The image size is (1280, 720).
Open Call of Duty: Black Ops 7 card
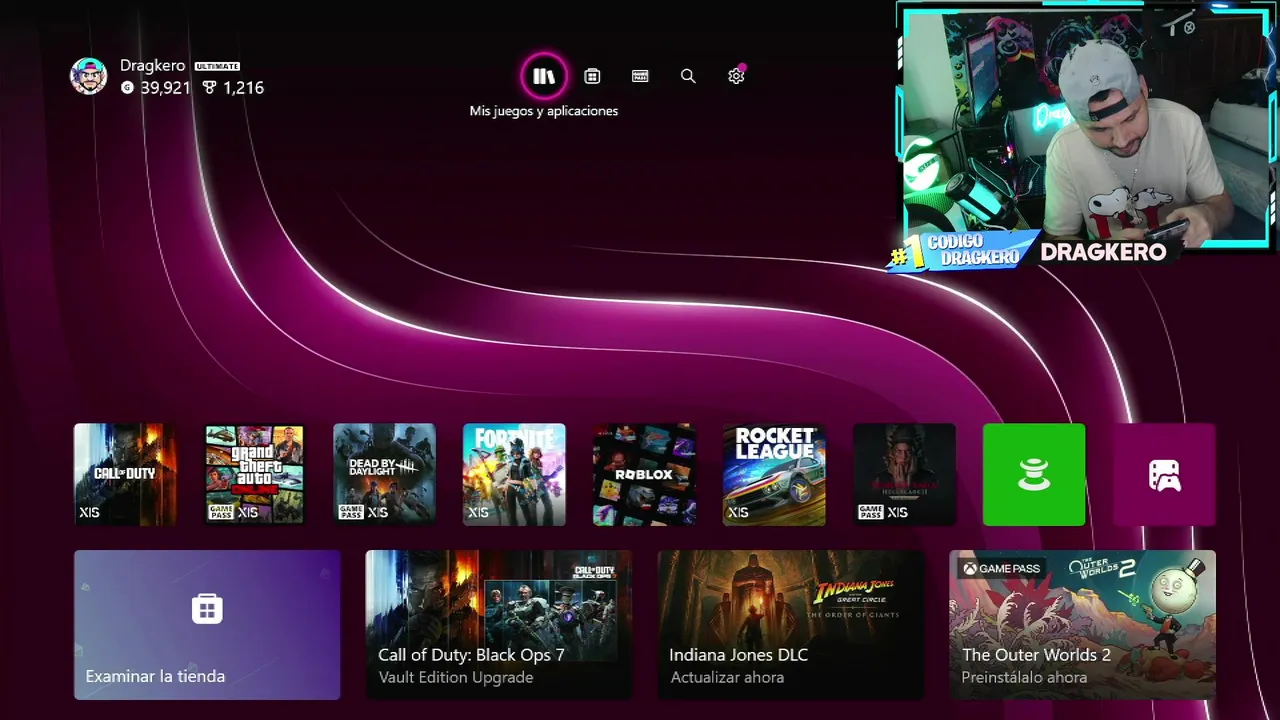point(499,625)
